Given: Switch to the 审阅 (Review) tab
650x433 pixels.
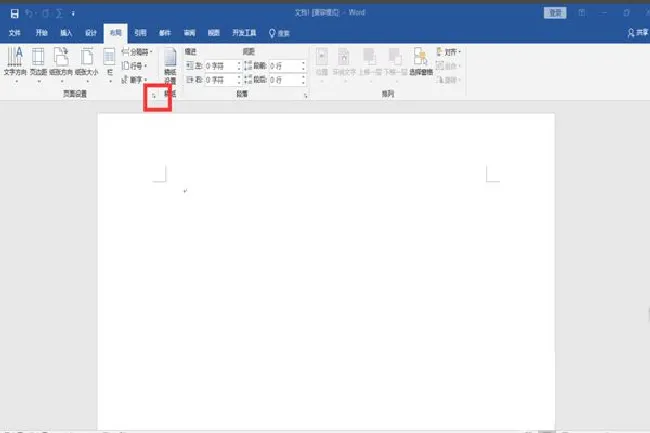Looking at the screenshot, I should (189, 33).
